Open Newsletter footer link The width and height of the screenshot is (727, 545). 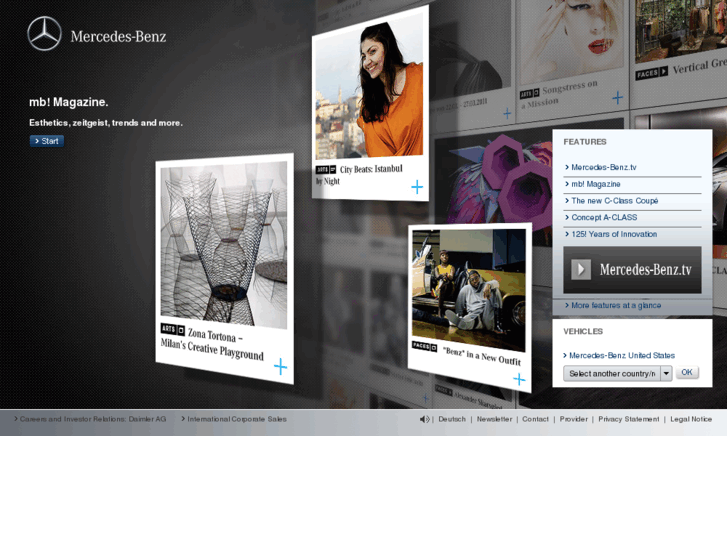coord(494,419)
